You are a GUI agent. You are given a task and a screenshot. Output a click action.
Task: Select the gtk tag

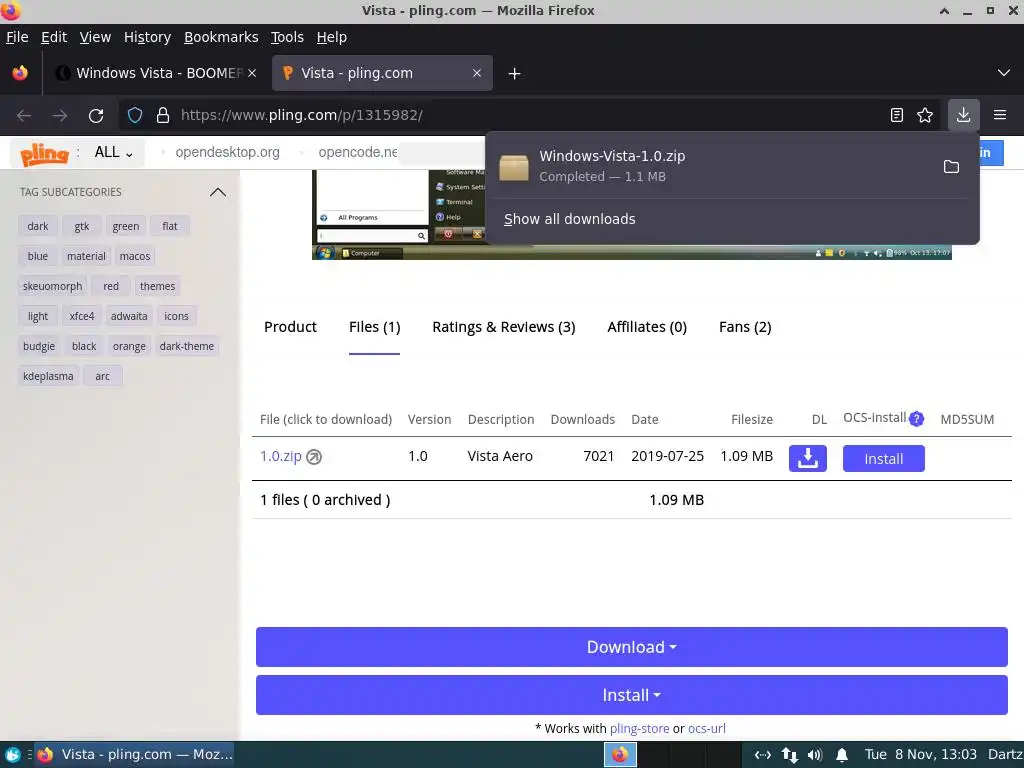[82, 226]
